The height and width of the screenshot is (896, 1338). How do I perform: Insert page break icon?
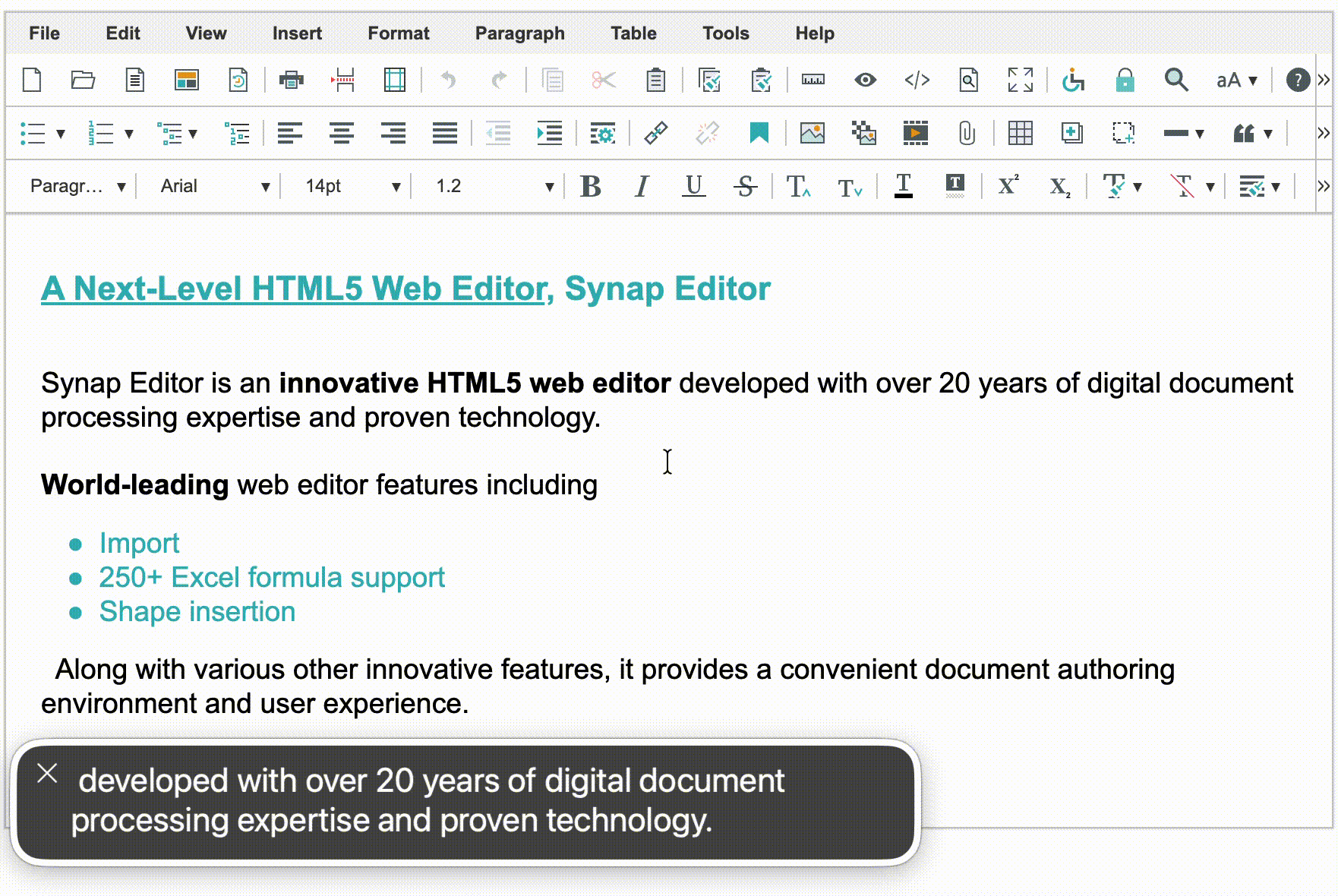pyautogui.click(x=342, y=80)
